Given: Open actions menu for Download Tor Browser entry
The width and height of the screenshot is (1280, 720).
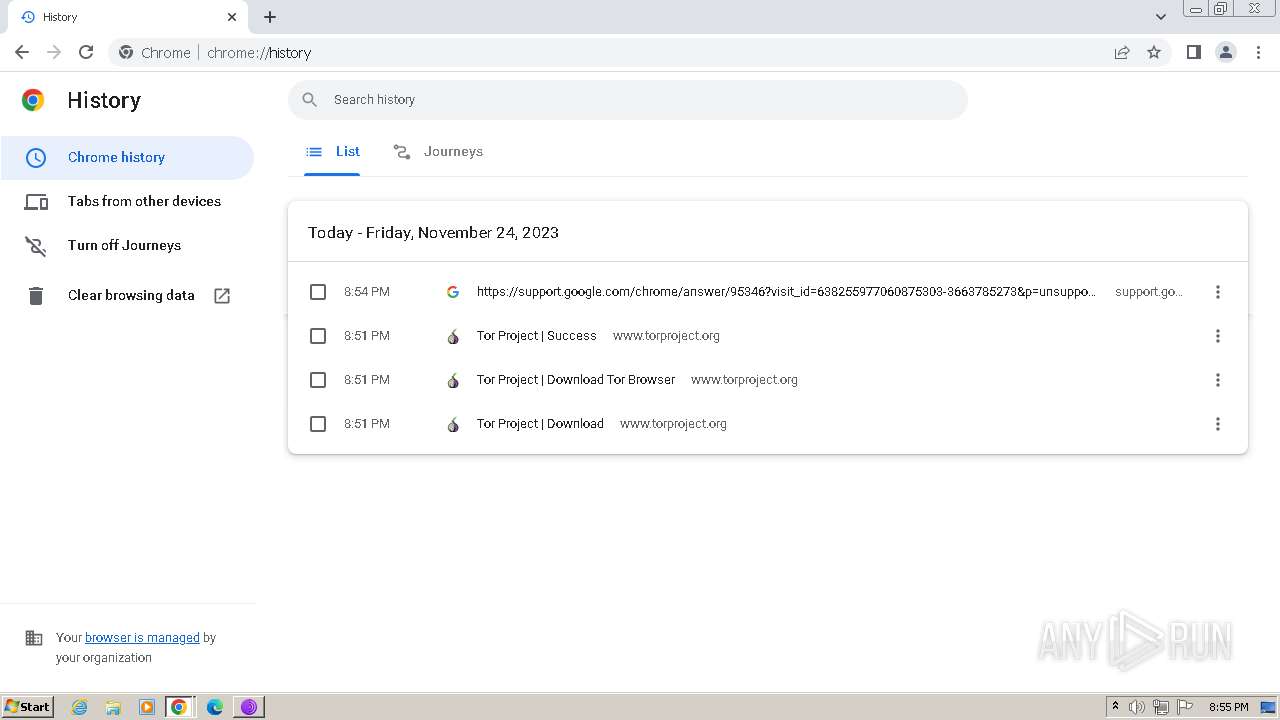Looking at the screenshot, I should (1217, 380).
